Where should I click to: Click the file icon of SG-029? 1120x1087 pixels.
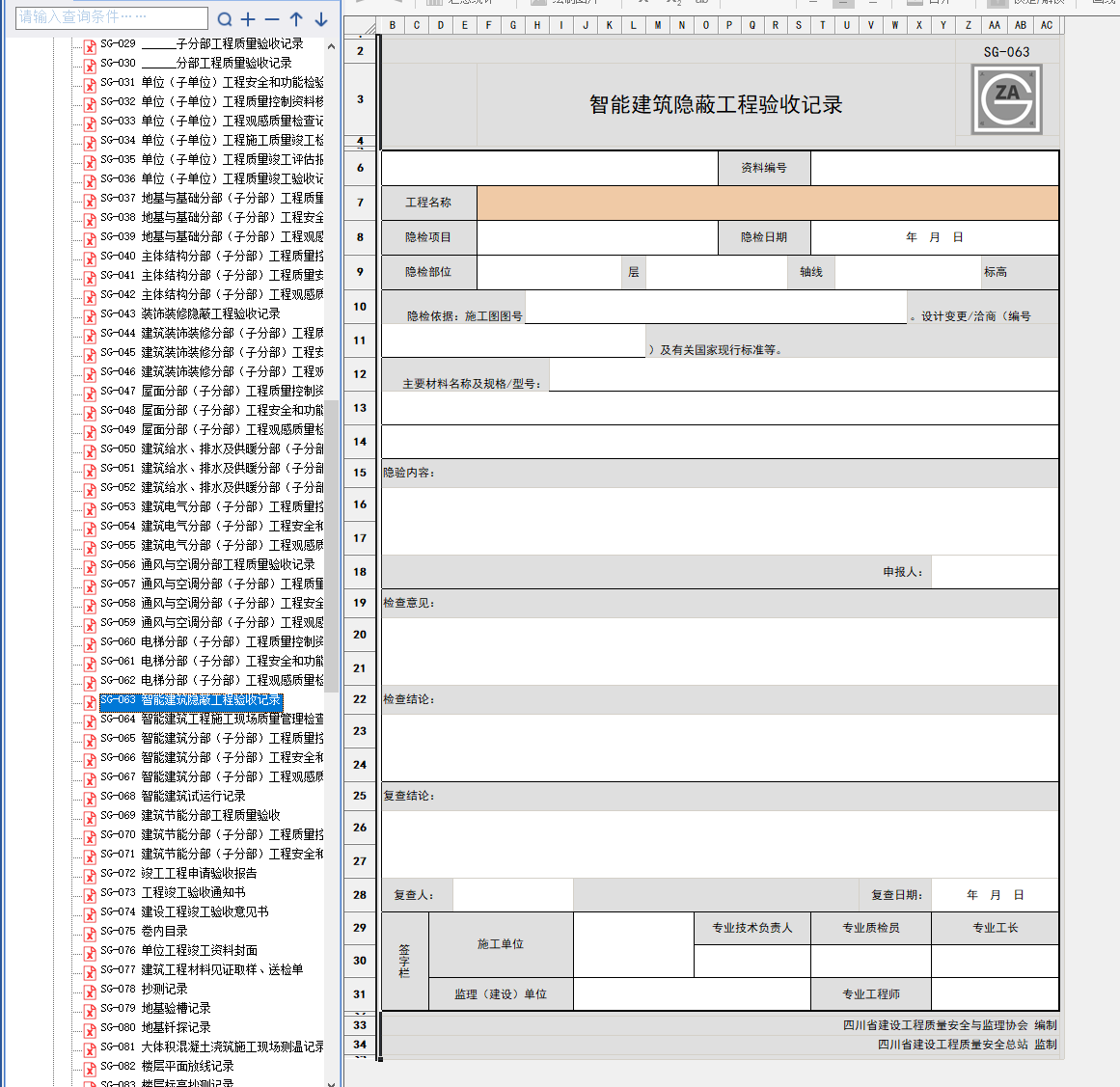[x=90, y=47]
